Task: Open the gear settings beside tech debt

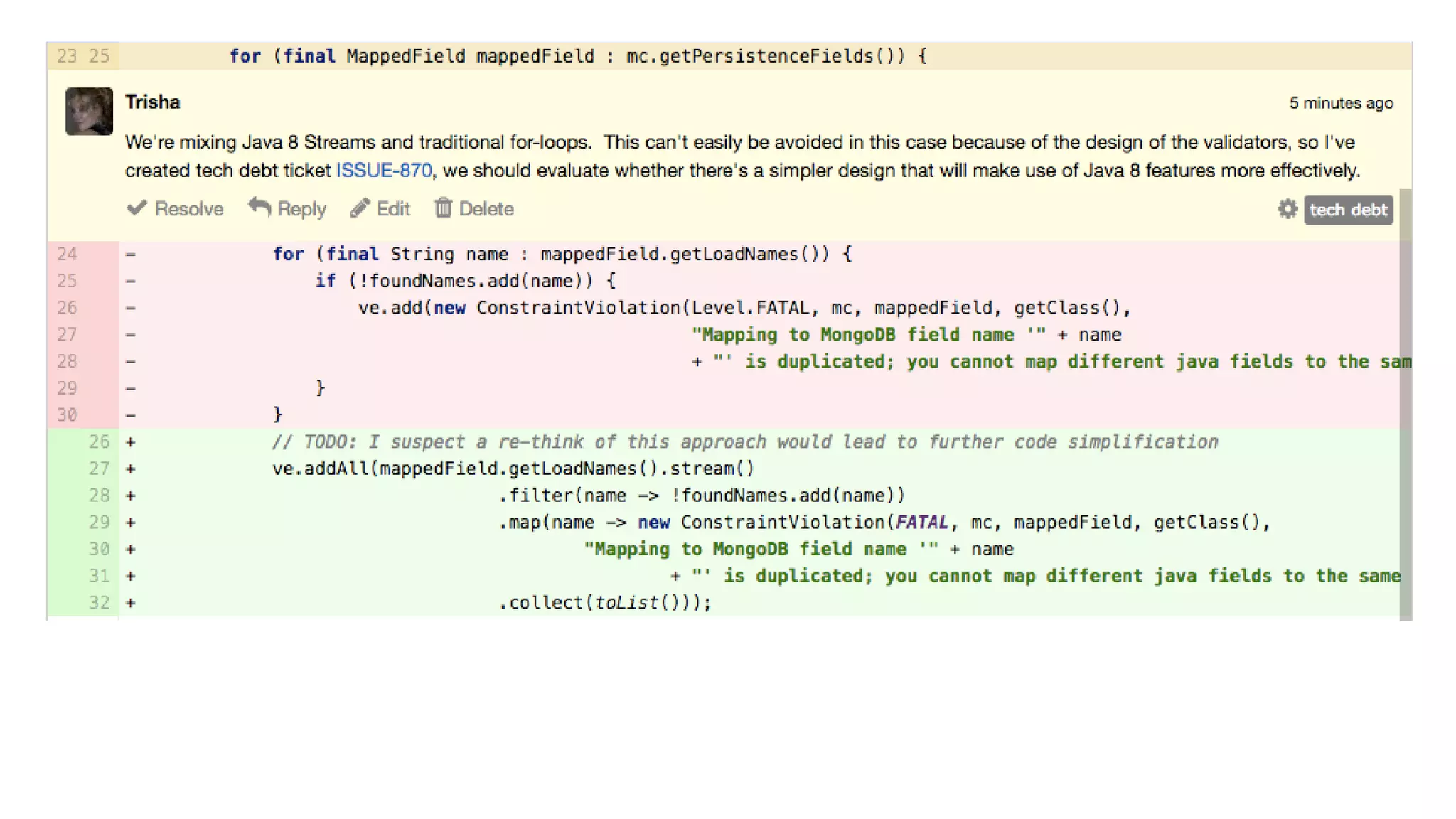Action: tap(1287, 210)
